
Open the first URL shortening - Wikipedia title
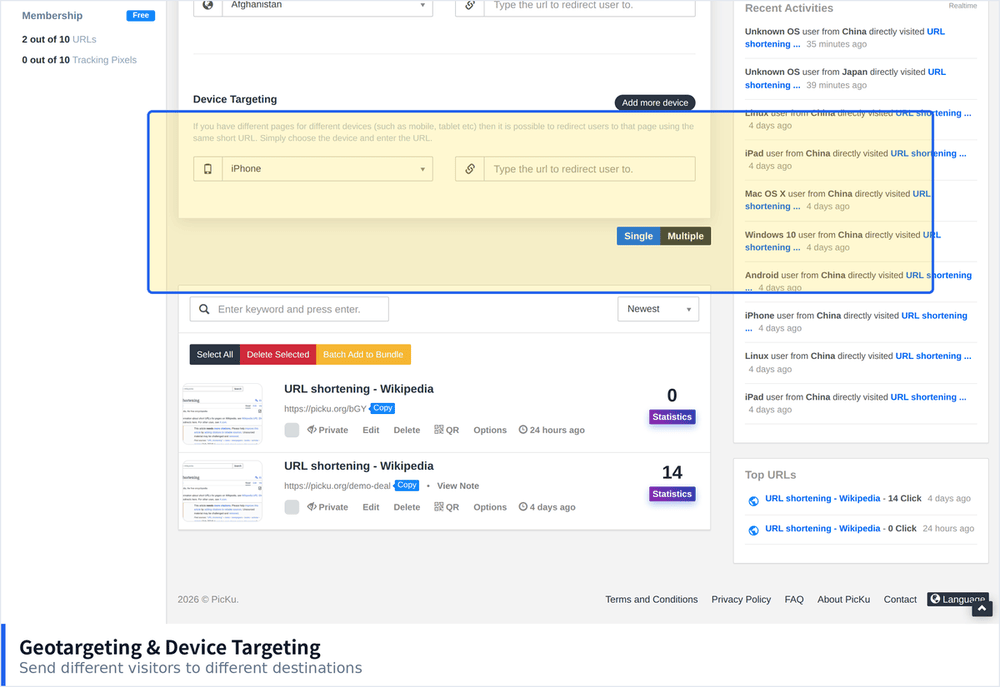click(359, 389)
